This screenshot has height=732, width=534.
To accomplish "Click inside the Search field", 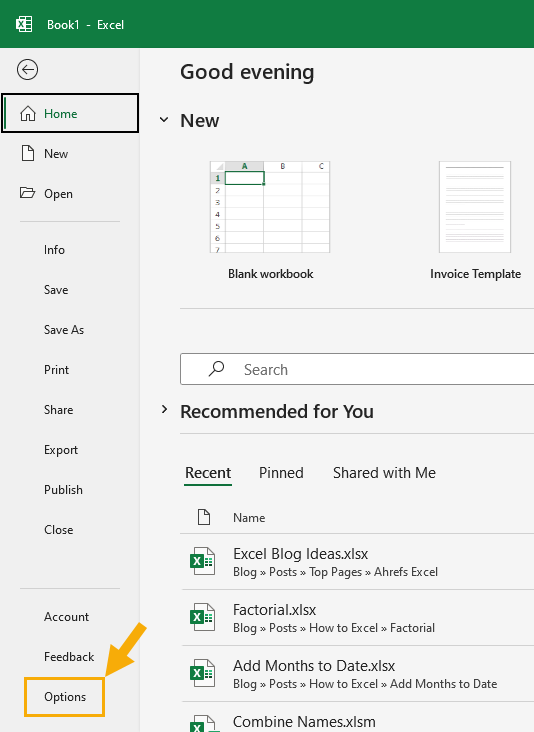I will pyautogui.click(x=357, y=369).
